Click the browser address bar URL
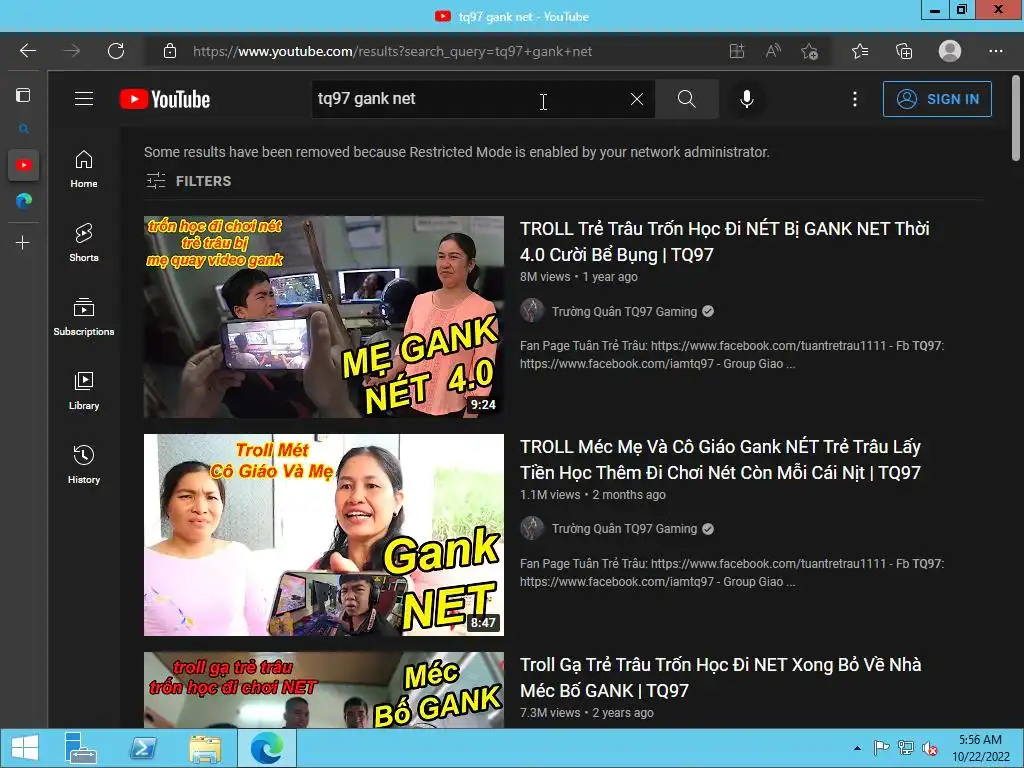Screen dimensions: 1024x768 tap(392, 51)
